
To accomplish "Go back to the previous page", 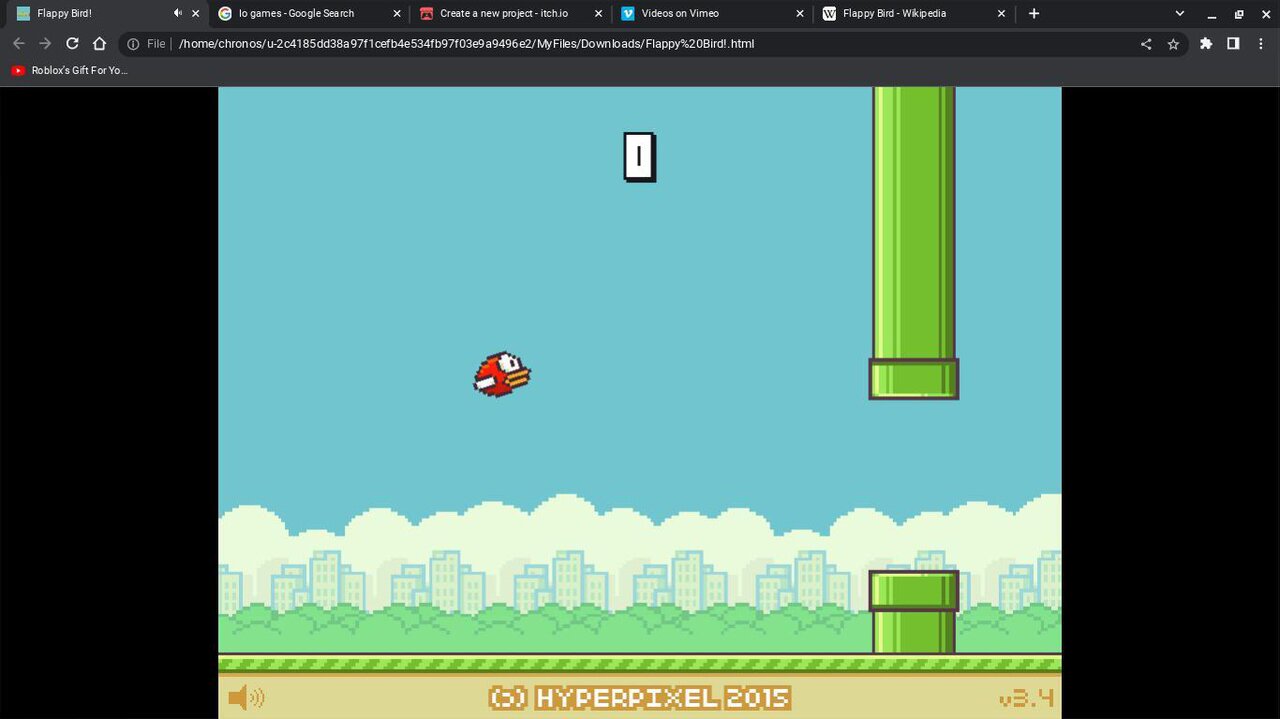I will [x=18, y=44].
